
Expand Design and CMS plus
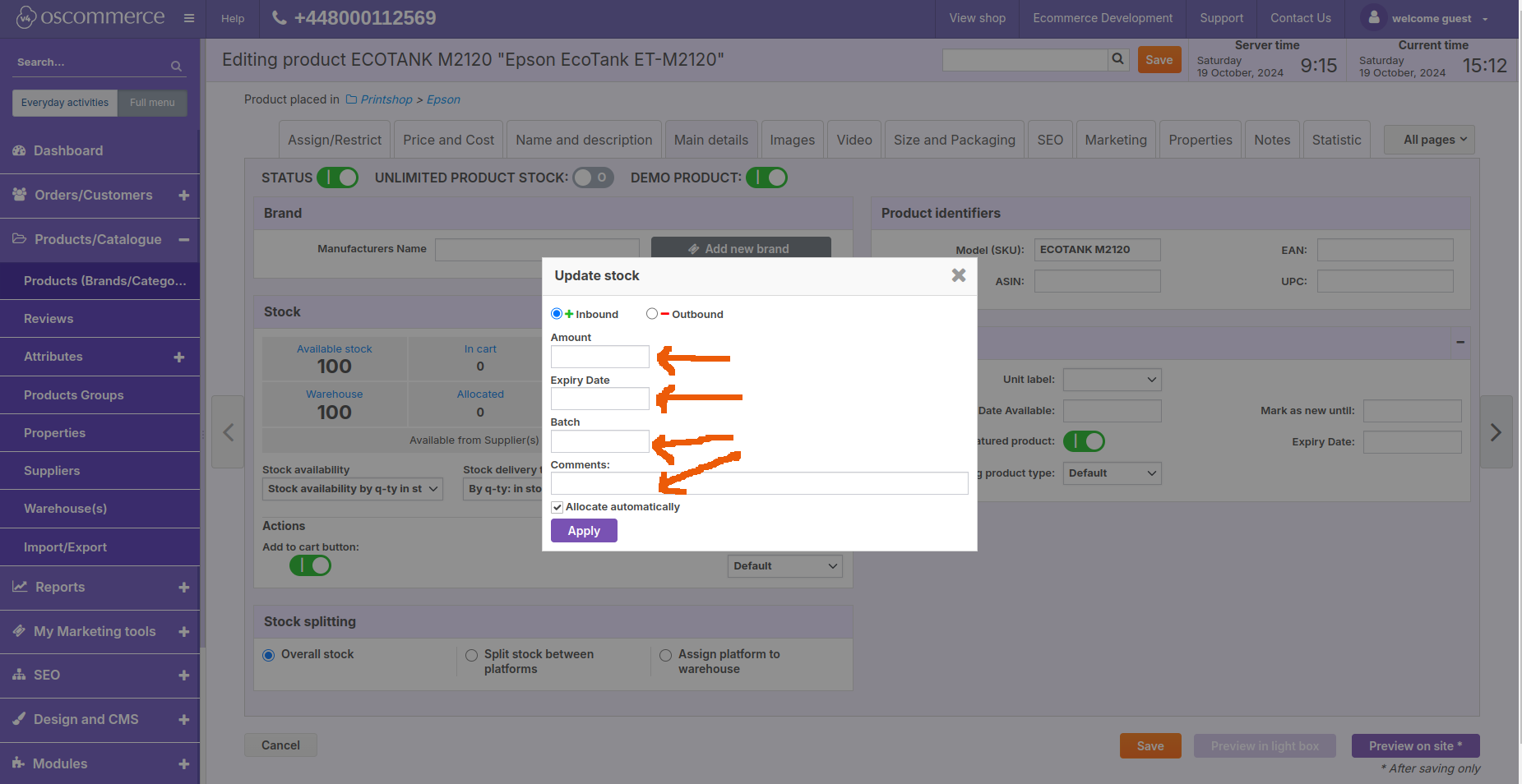183,720
